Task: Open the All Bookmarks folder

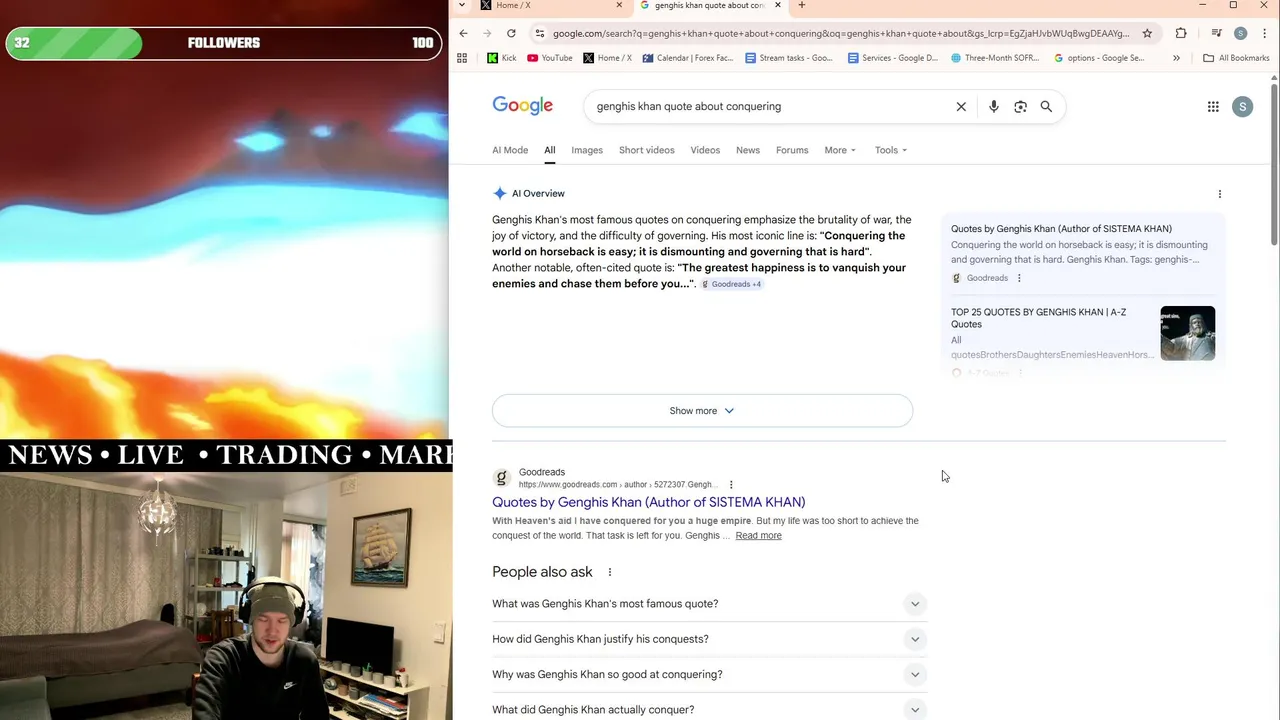Action: point(1236,58)
